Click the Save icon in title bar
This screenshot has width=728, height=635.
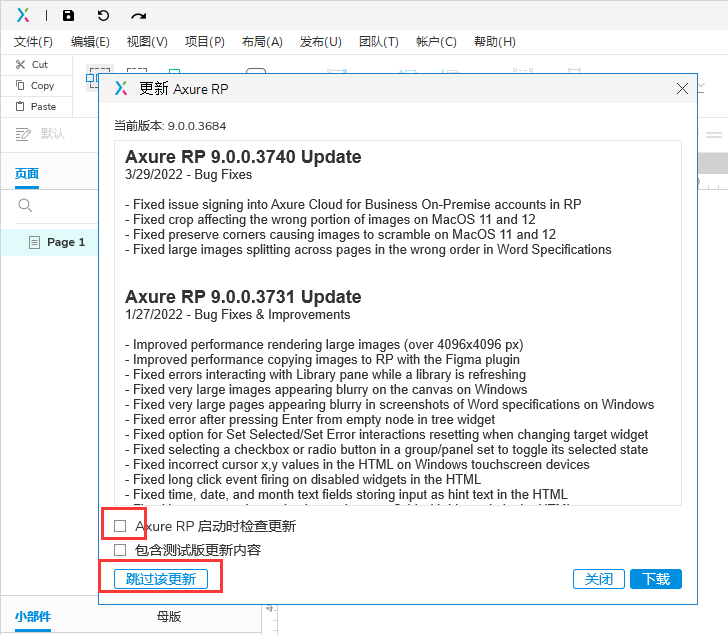(68, 16)
